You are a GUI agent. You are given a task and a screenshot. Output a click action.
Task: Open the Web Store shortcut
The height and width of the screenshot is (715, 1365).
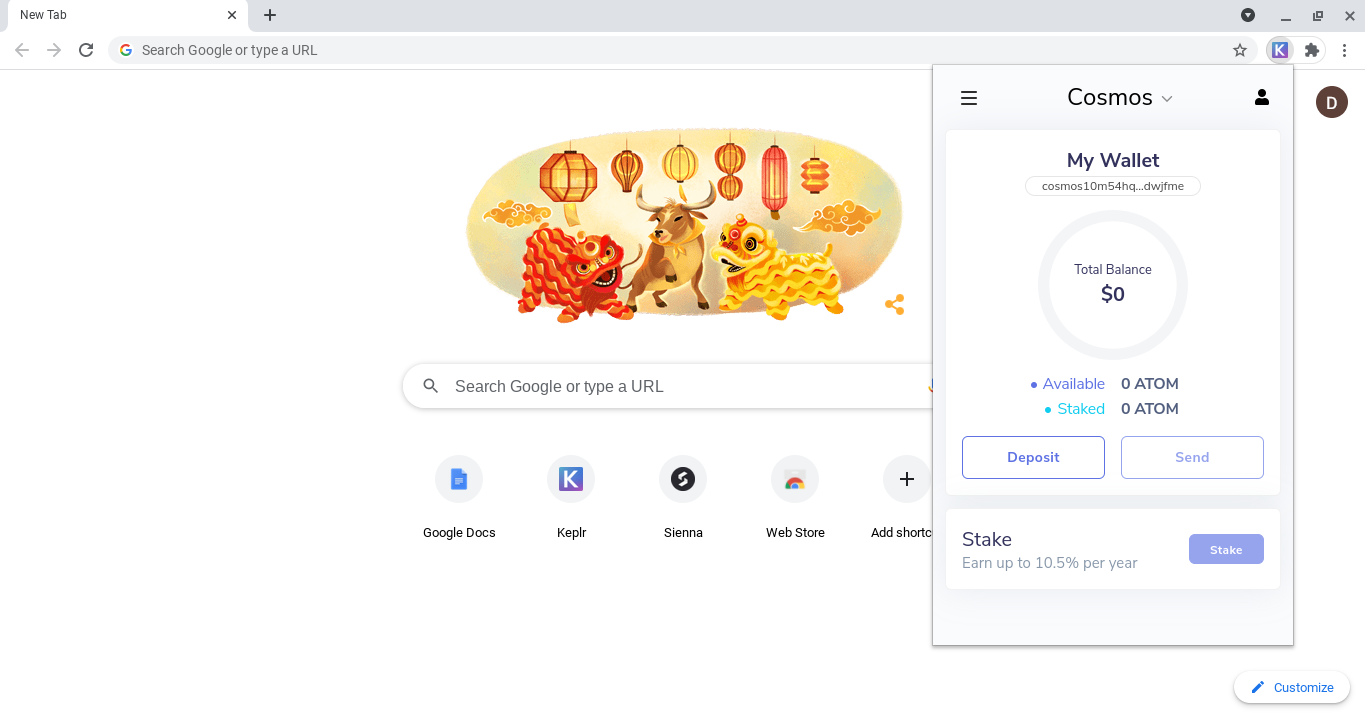pyautogui.click(x=795, y=480)
